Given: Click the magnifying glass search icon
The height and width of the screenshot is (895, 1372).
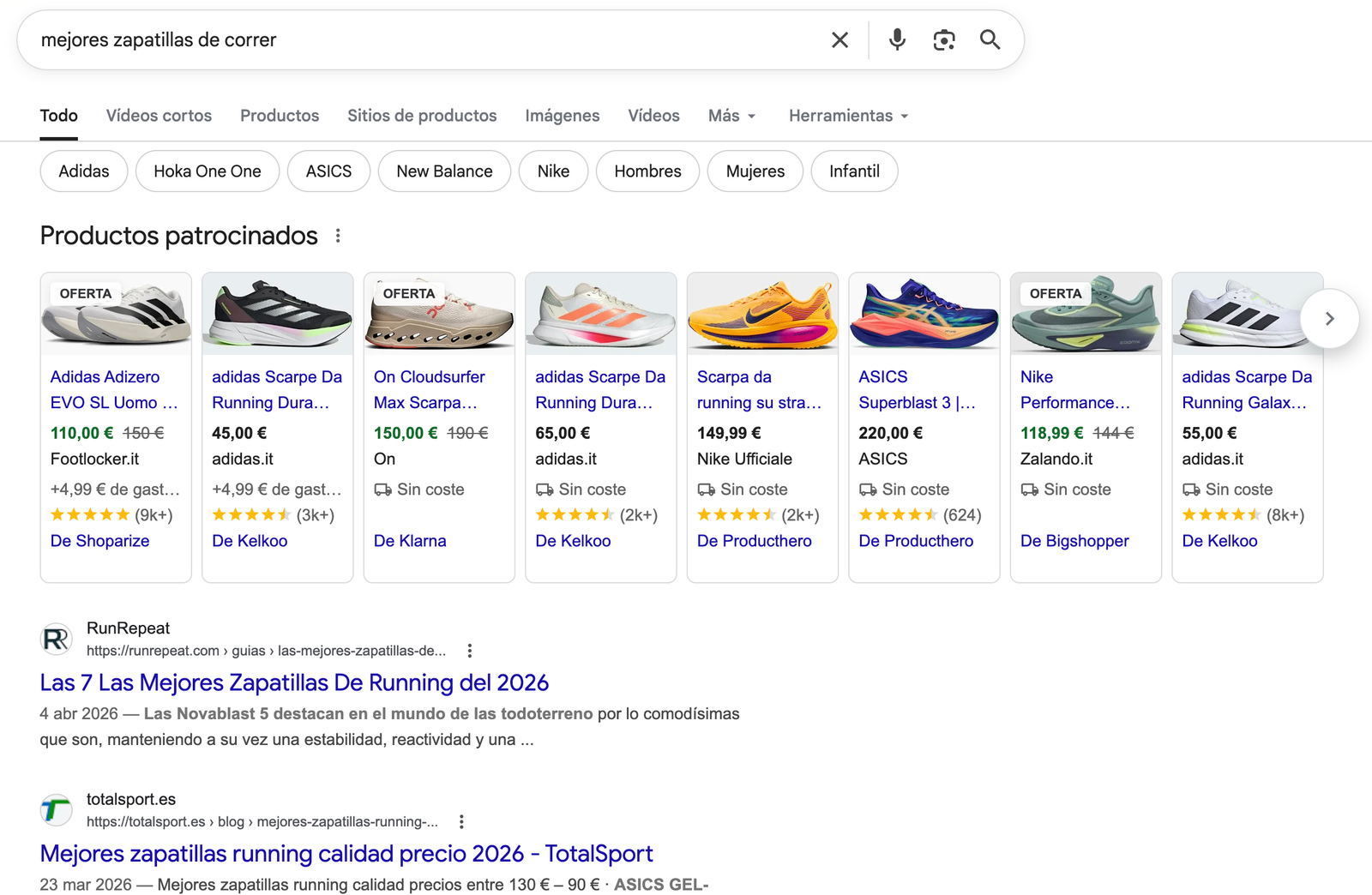Looking at the screenshot, I should (990, 40).
